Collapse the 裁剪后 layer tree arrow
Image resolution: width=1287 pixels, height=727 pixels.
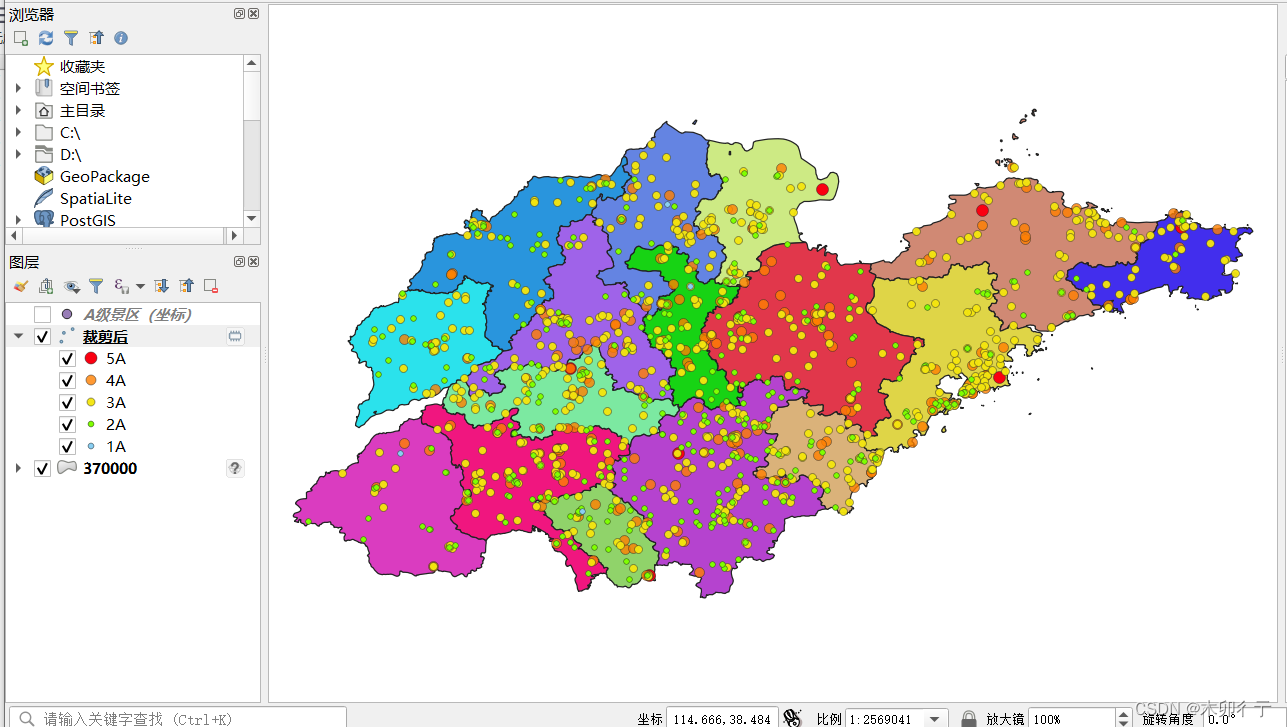[17, 336]
